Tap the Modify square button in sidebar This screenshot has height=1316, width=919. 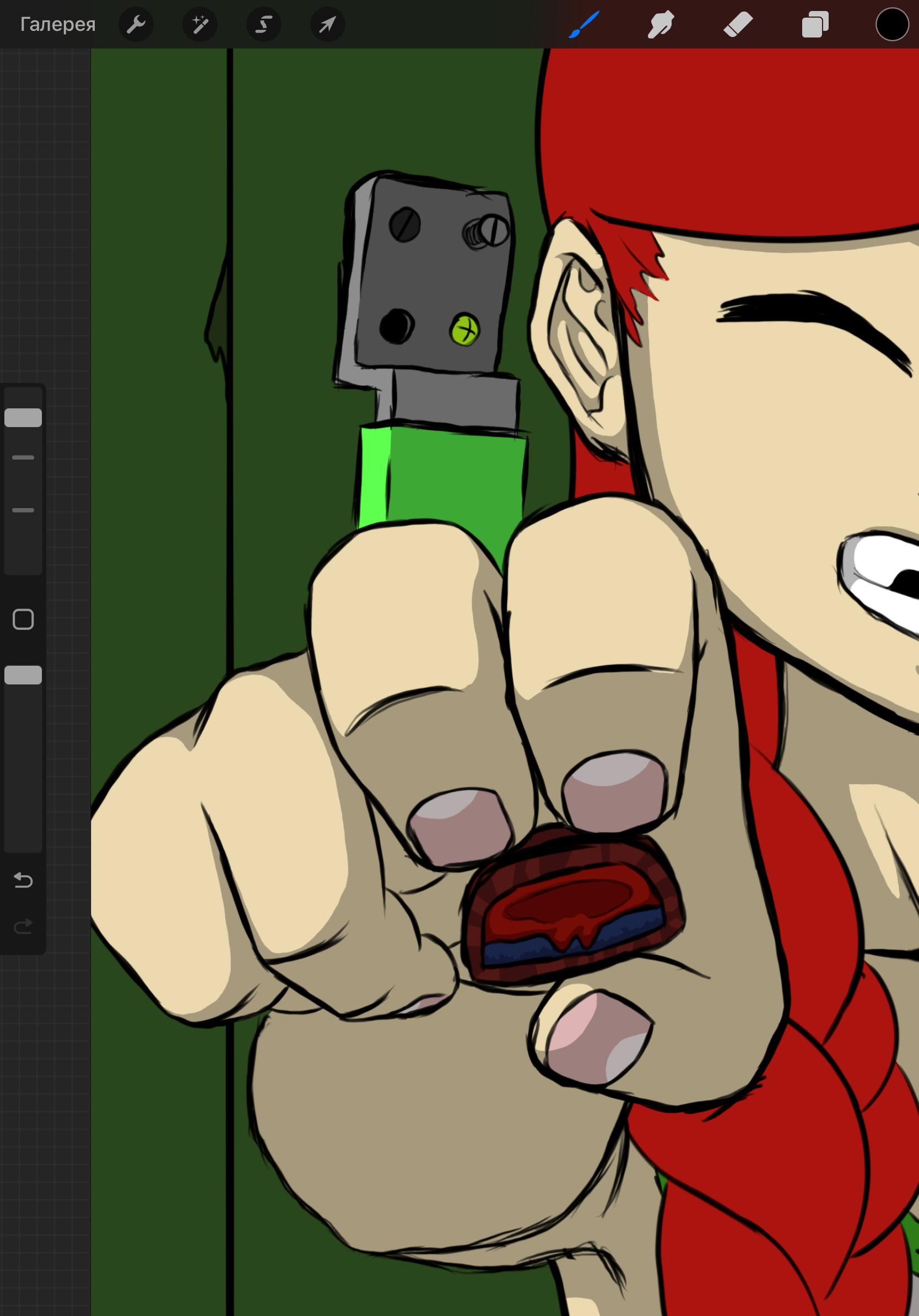coord(23,619)
